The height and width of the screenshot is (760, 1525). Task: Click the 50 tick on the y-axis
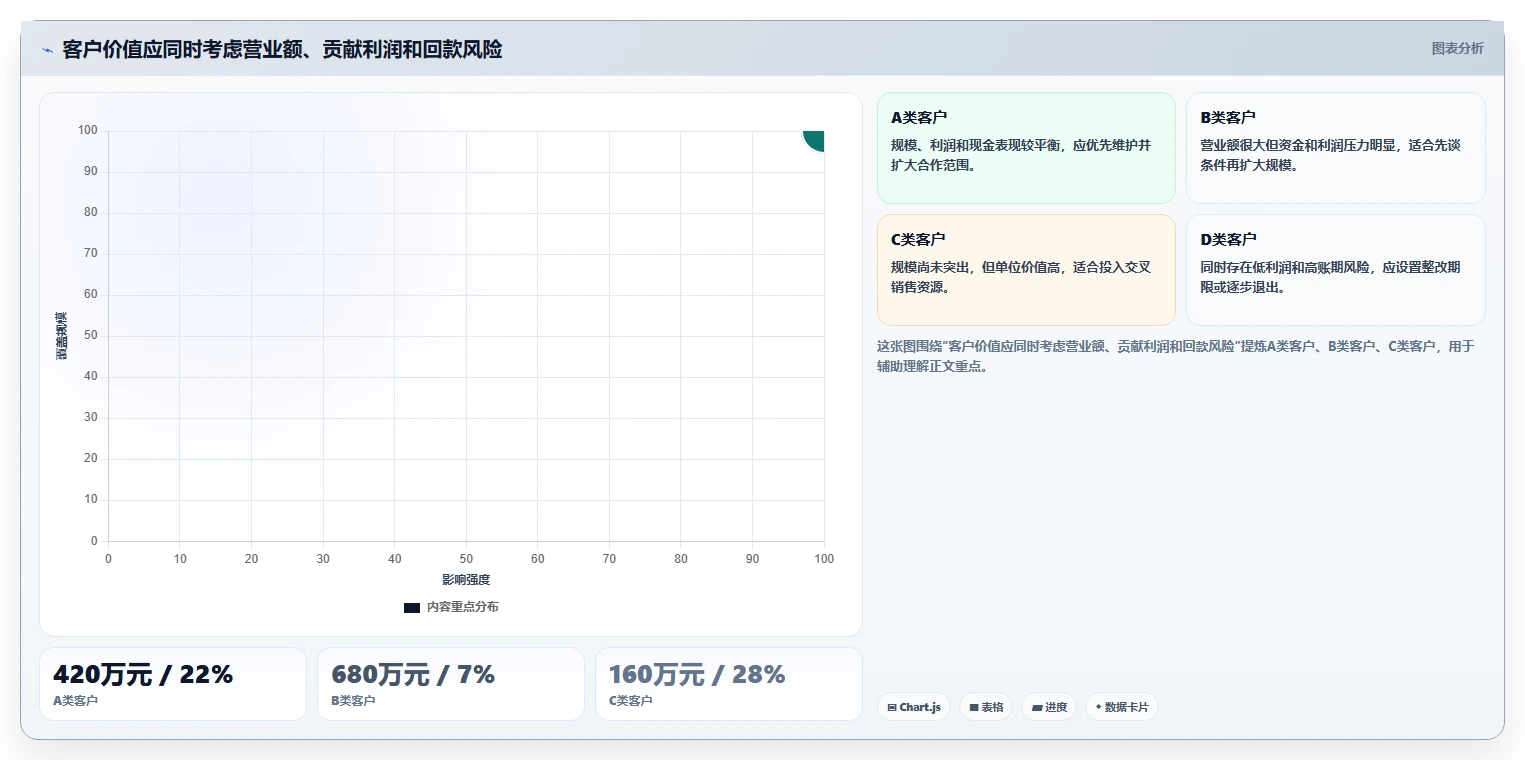pyautogui.click(x=91, y=335)
